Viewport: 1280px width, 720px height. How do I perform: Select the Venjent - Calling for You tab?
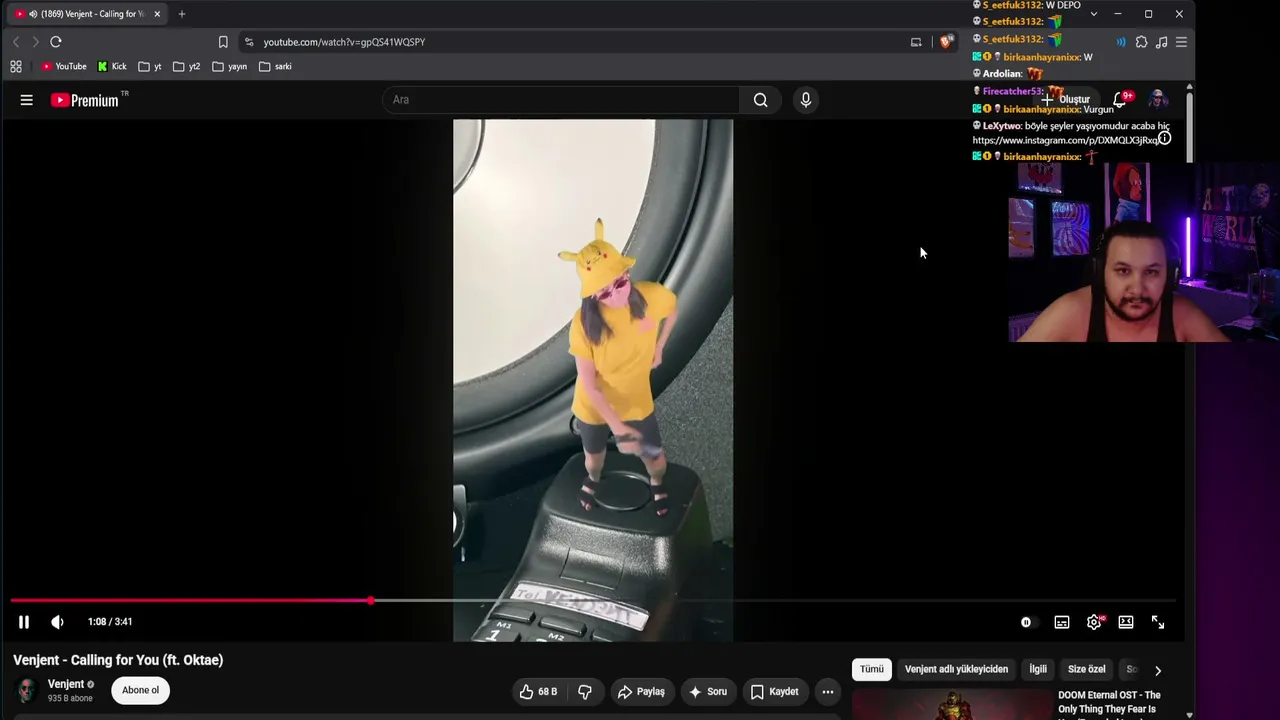tap(88, 14)
